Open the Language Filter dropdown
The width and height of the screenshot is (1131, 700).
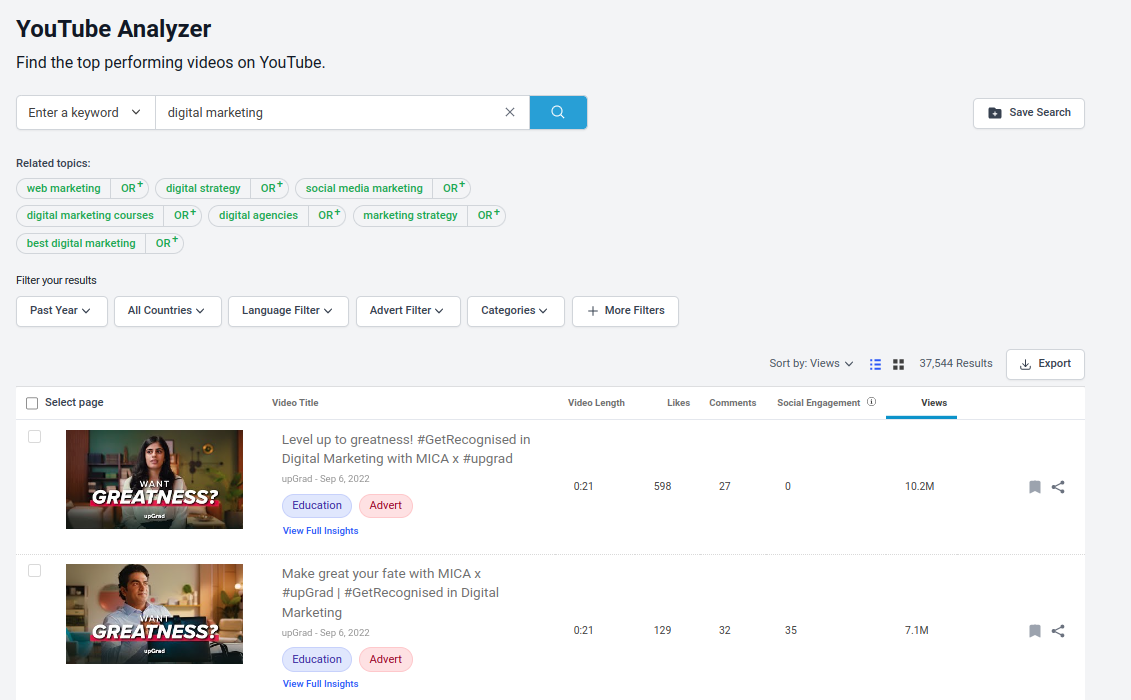point(288,311)
